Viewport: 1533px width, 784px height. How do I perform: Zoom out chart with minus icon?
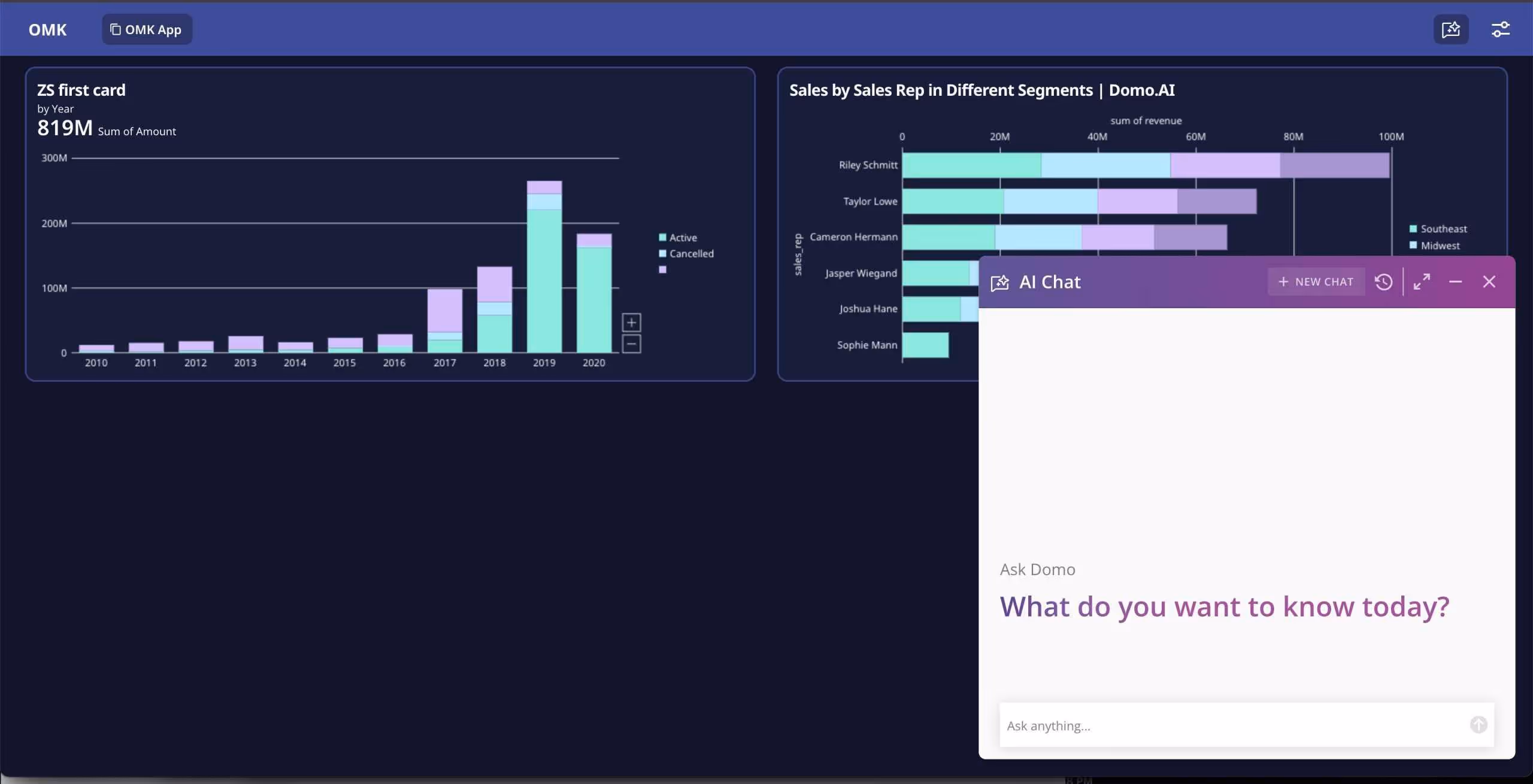(x=631, y=344)
